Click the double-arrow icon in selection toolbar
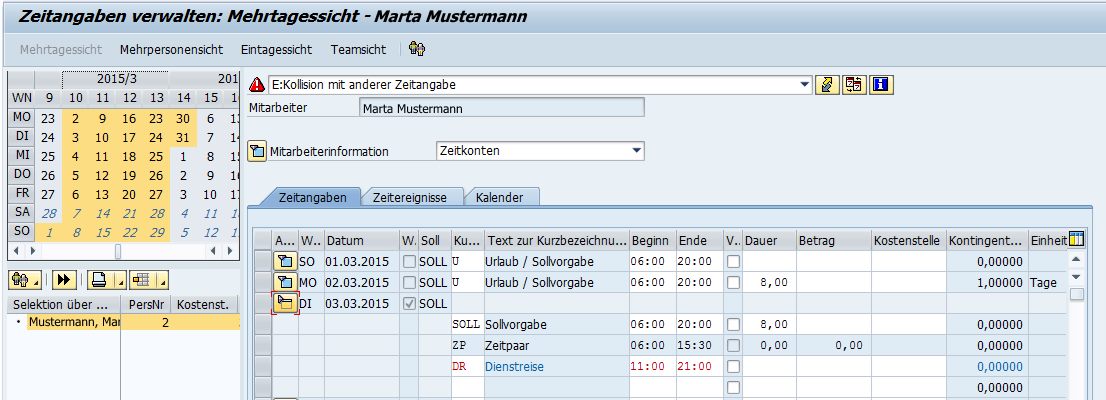 coord(66,279)
